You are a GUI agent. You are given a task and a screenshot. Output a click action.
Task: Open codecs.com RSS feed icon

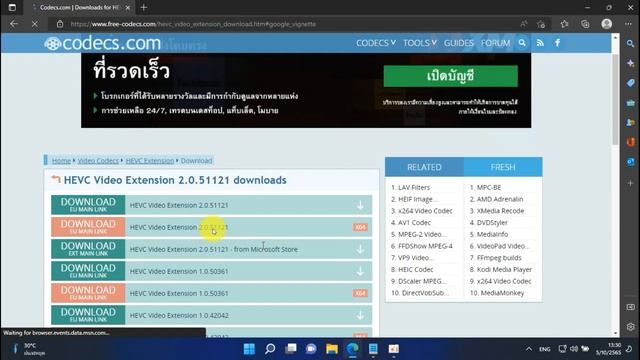[540, 42]
